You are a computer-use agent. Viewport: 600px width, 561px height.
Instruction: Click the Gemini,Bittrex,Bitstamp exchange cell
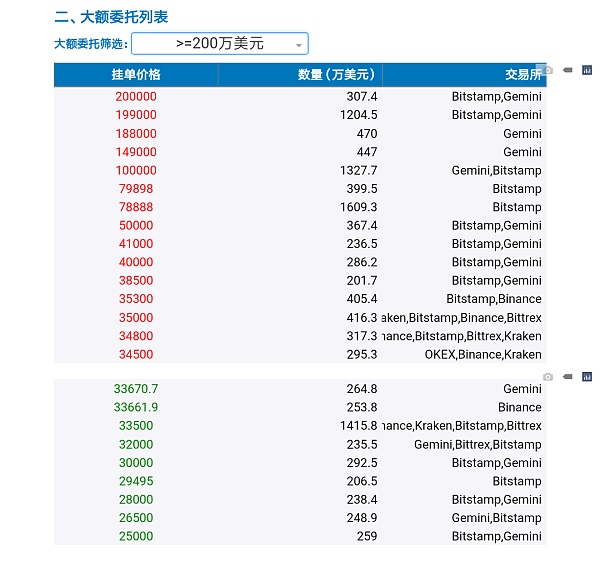478,445
